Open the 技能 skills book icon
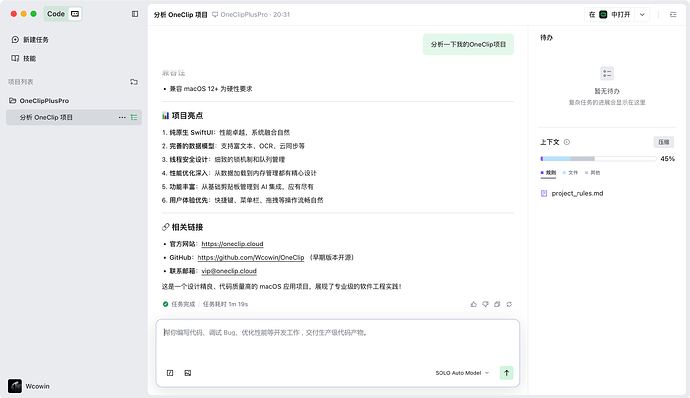The height and width of the screenshot is (398, 690). pos(15,58)
